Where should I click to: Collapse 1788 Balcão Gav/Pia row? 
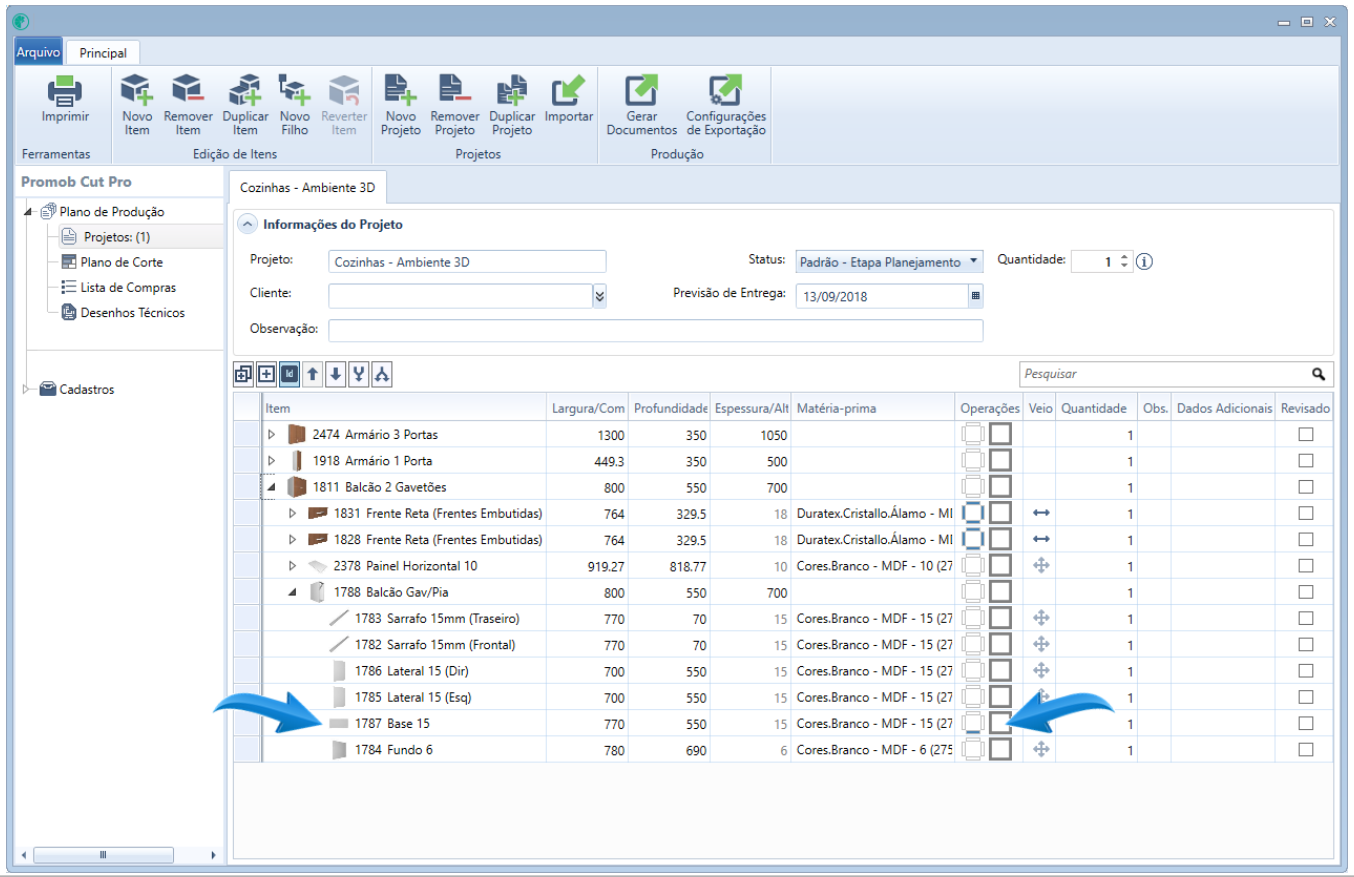293,592
